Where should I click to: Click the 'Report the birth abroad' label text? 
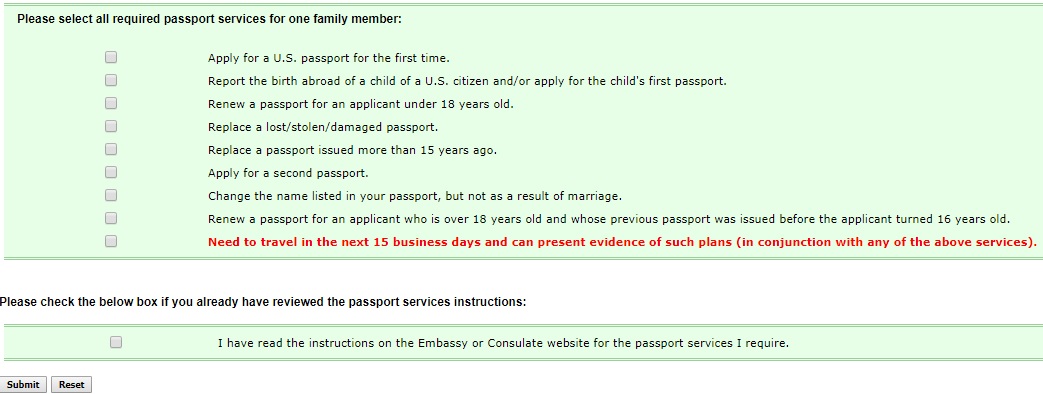coord(467,82)
